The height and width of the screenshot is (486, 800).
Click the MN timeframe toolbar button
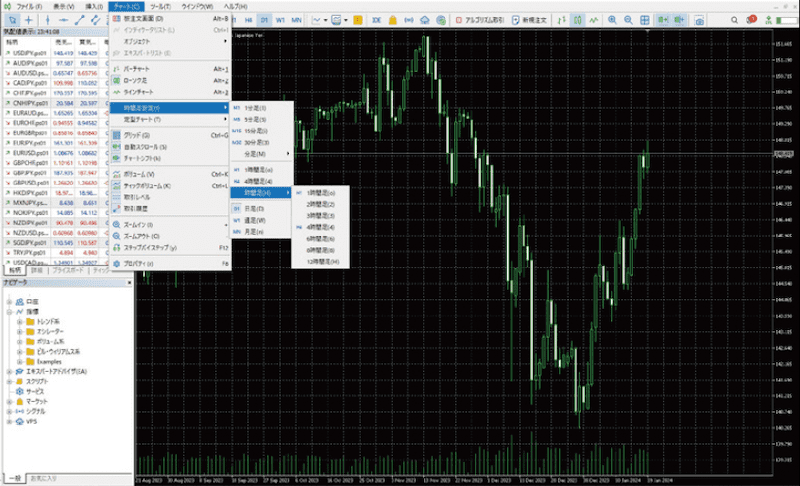[x=296, y=19]
